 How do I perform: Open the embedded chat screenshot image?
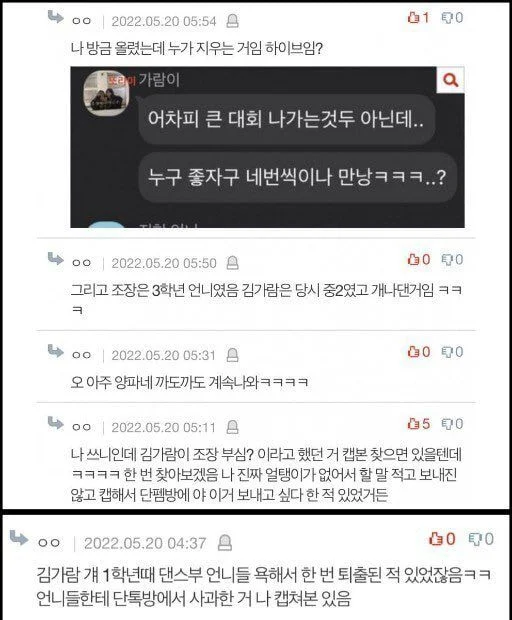[x=267, y=147]
